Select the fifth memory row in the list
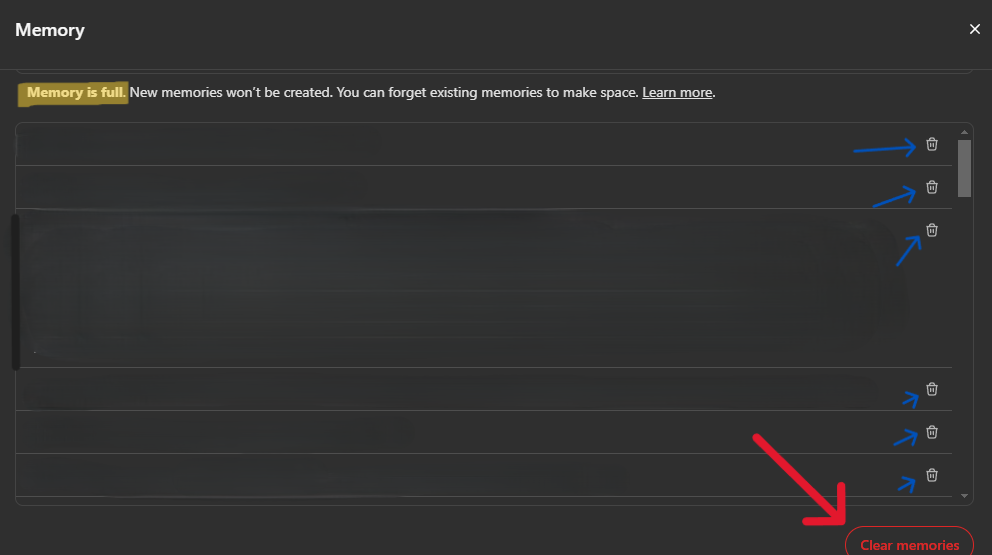 [x=484, y=432]
